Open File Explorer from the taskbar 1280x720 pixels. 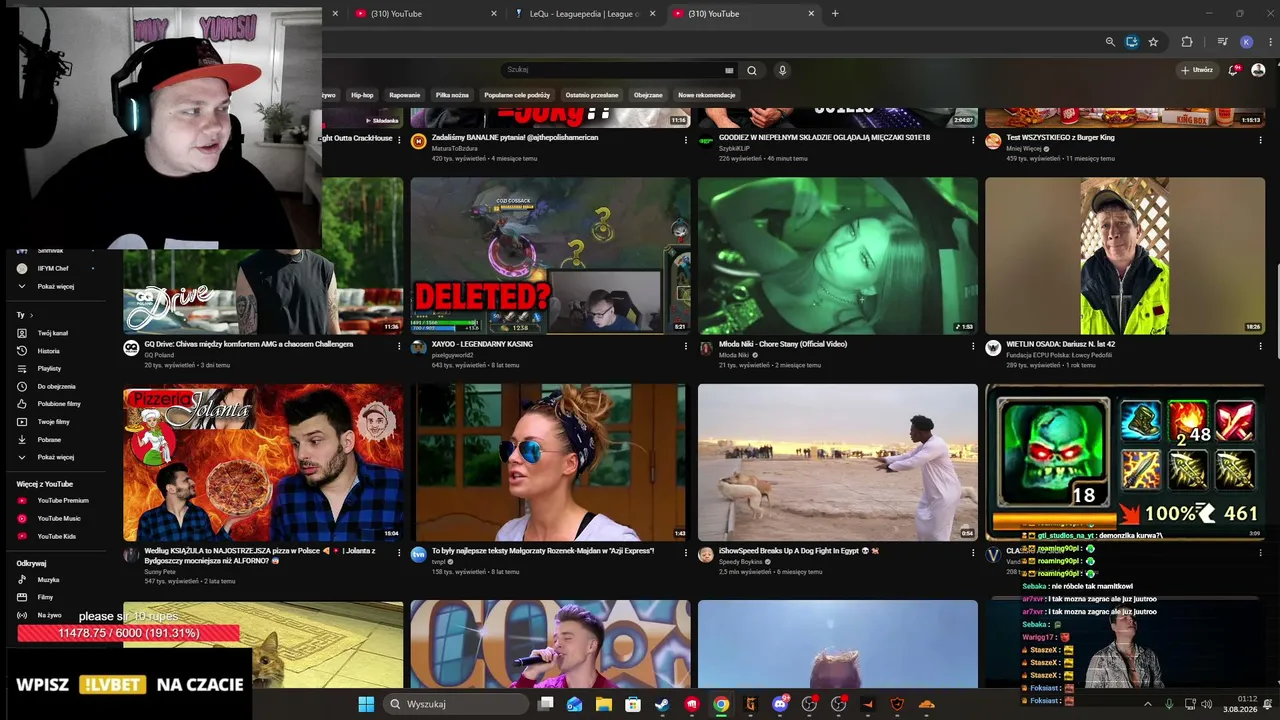[604, 704]
